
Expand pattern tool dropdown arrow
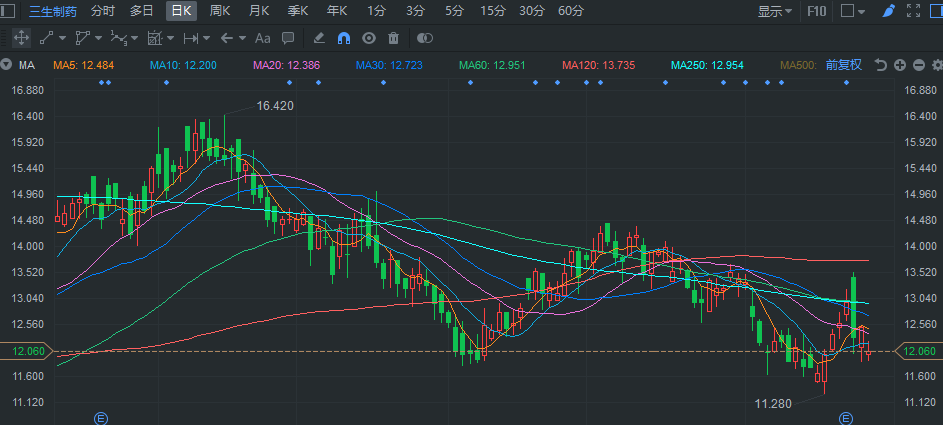(x=171, y=38)
